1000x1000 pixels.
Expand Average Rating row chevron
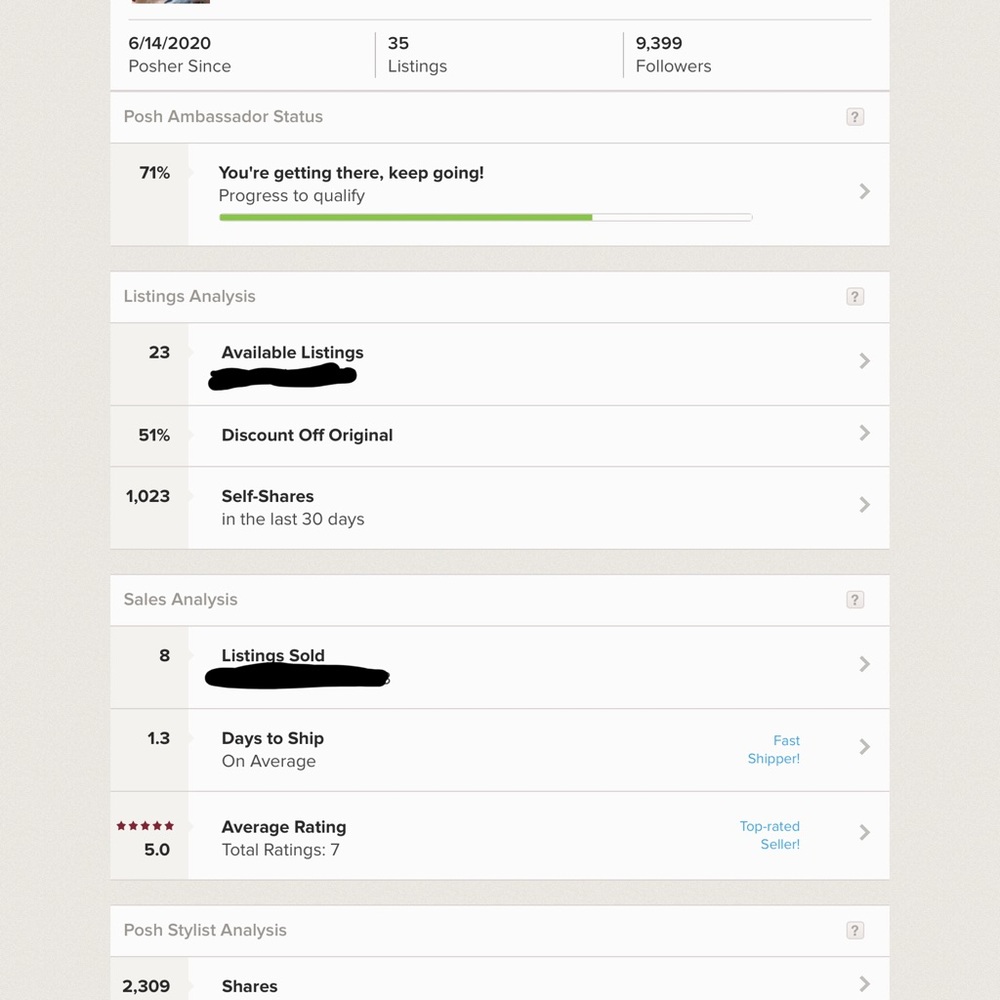tap(865, 832)
